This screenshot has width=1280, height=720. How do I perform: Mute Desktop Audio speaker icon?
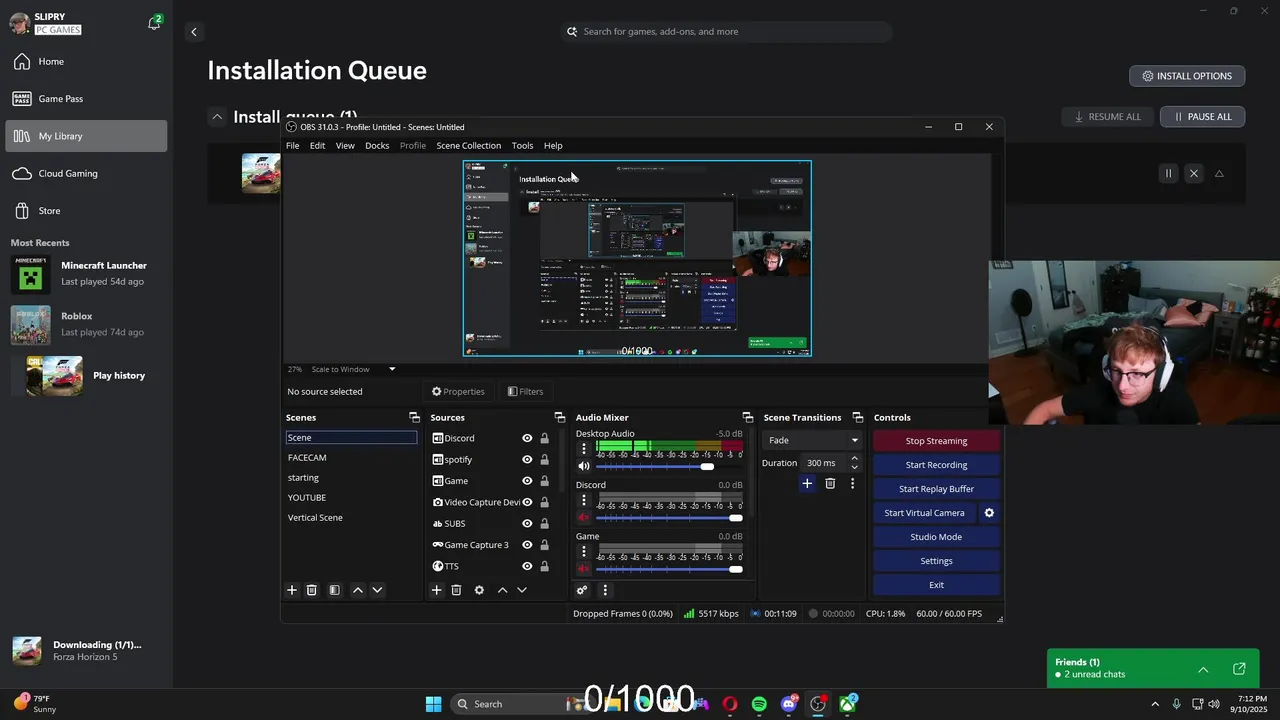pos(584,466)
